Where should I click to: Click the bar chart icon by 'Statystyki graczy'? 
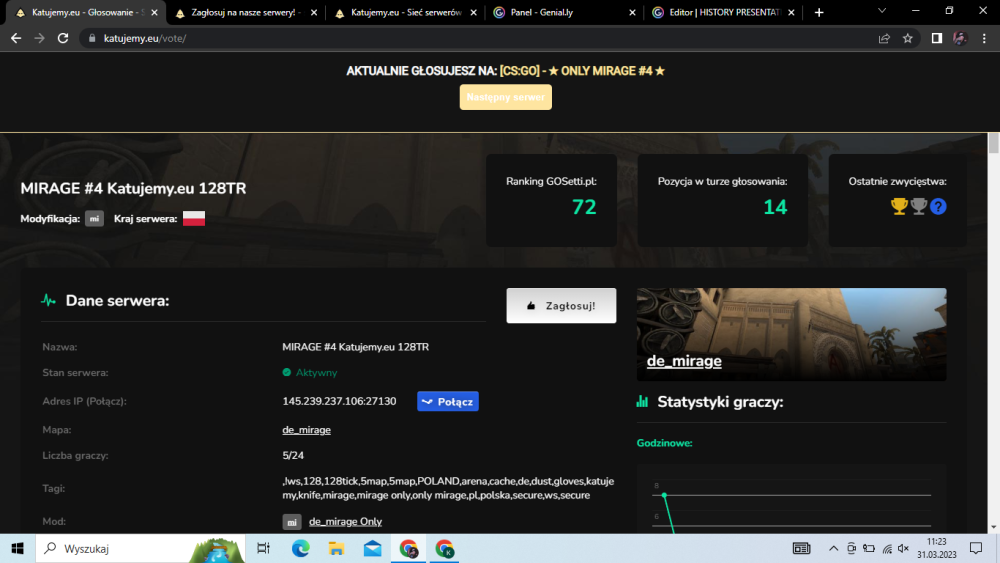[x=642, y=402]
